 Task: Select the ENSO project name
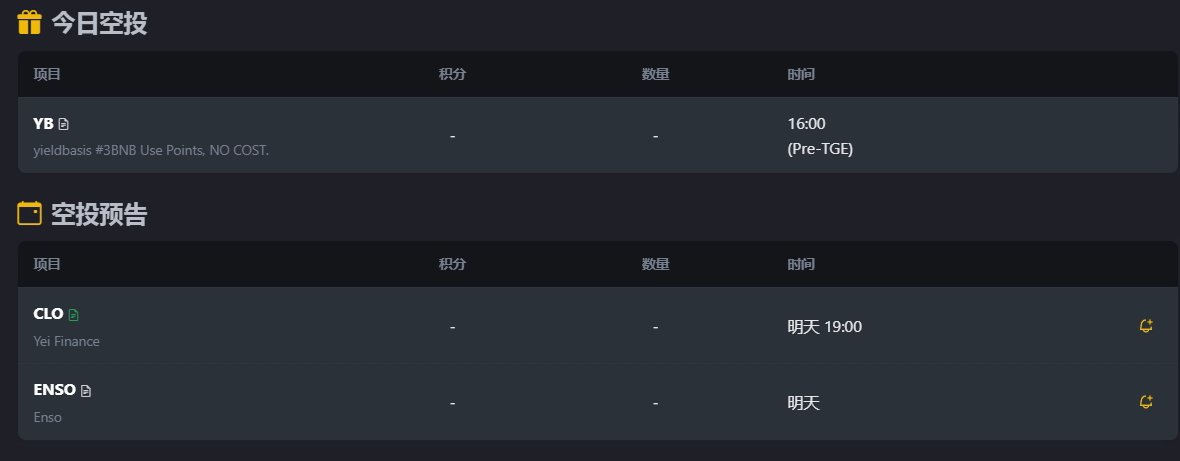click(x=54, y=390)
